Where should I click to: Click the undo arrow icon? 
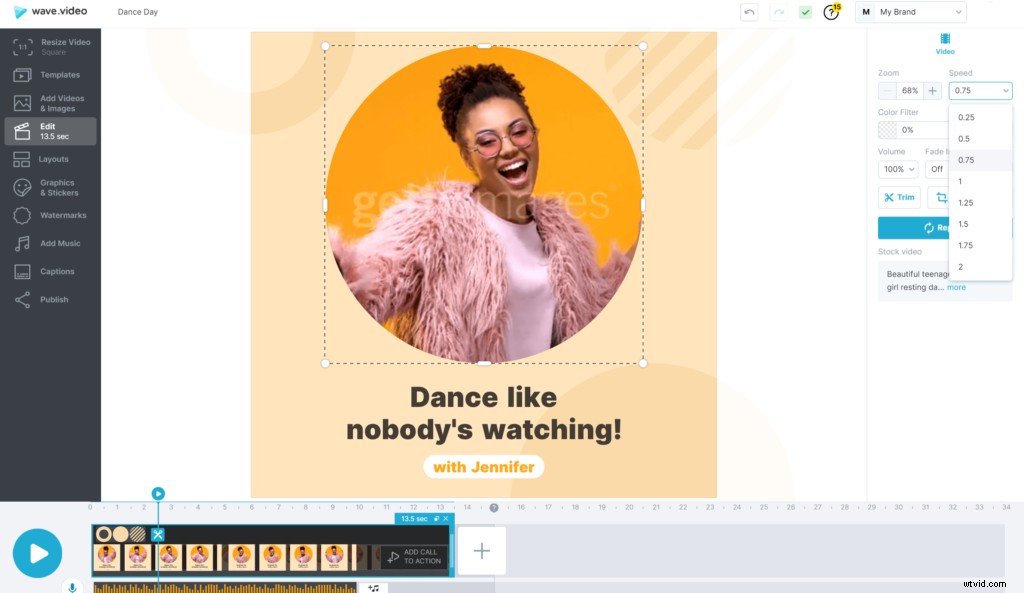click(x=749, y=12)
